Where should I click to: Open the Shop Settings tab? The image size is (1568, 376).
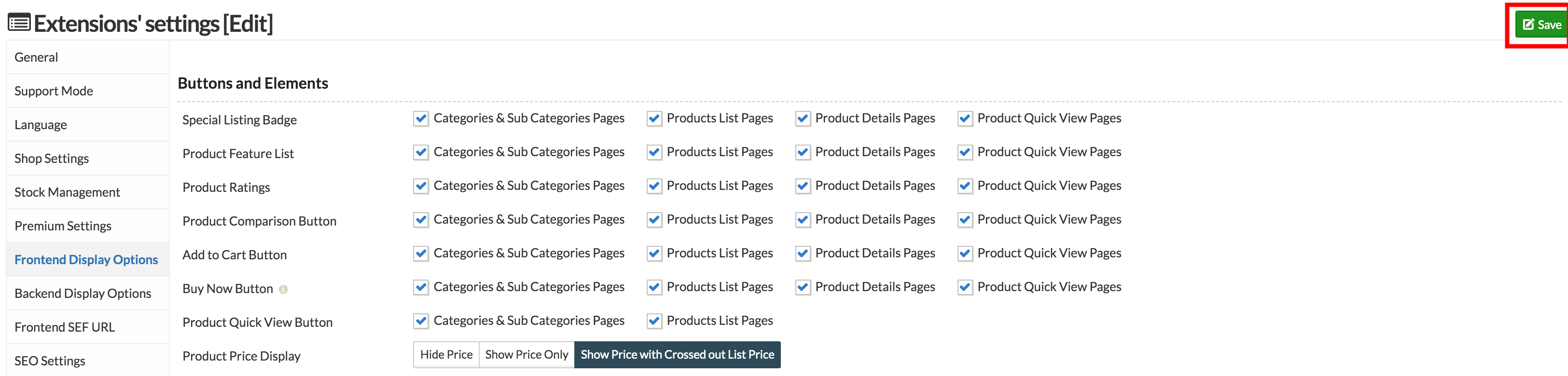52,159
